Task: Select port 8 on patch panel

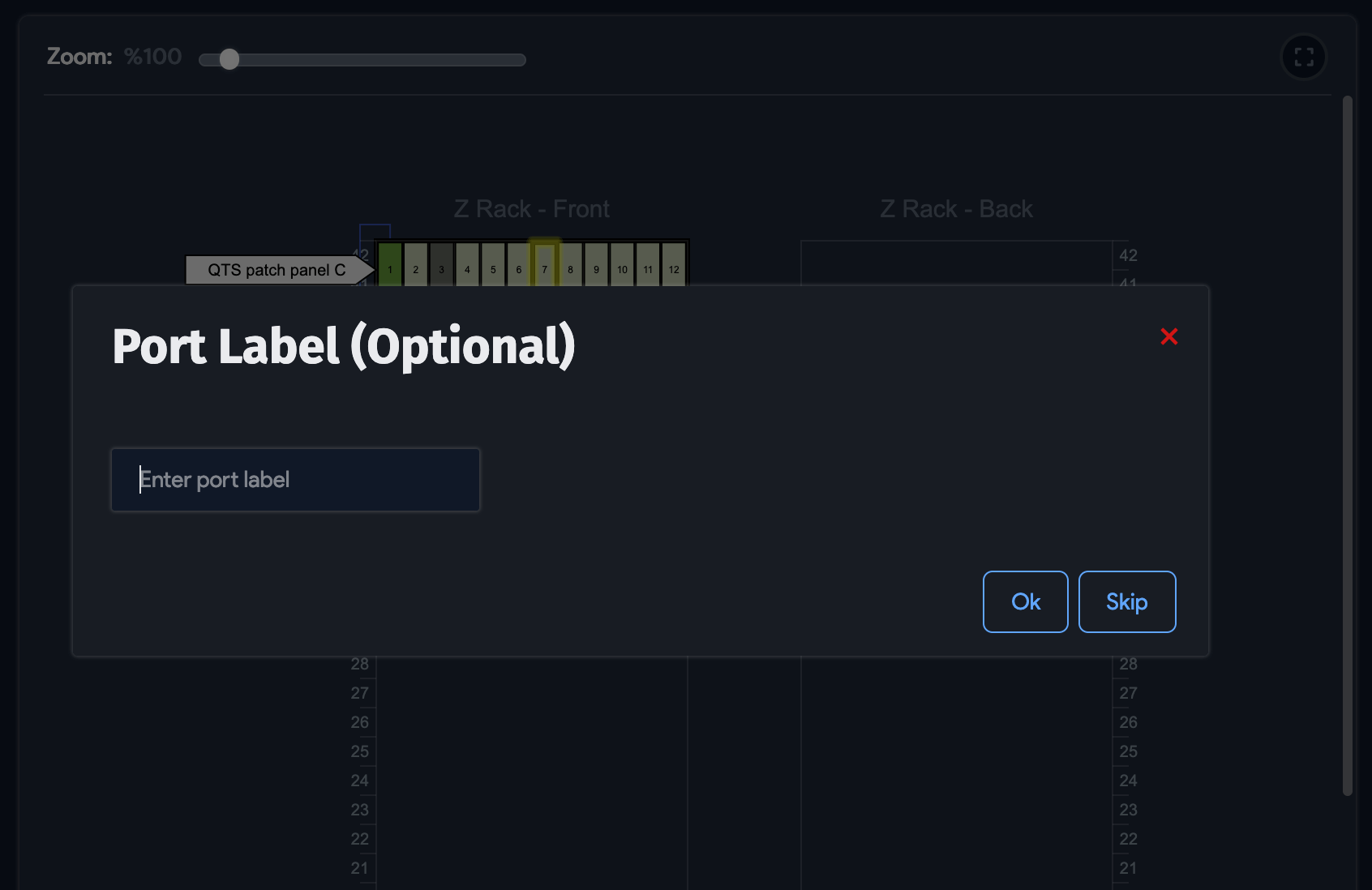Action: coord(571,265)
